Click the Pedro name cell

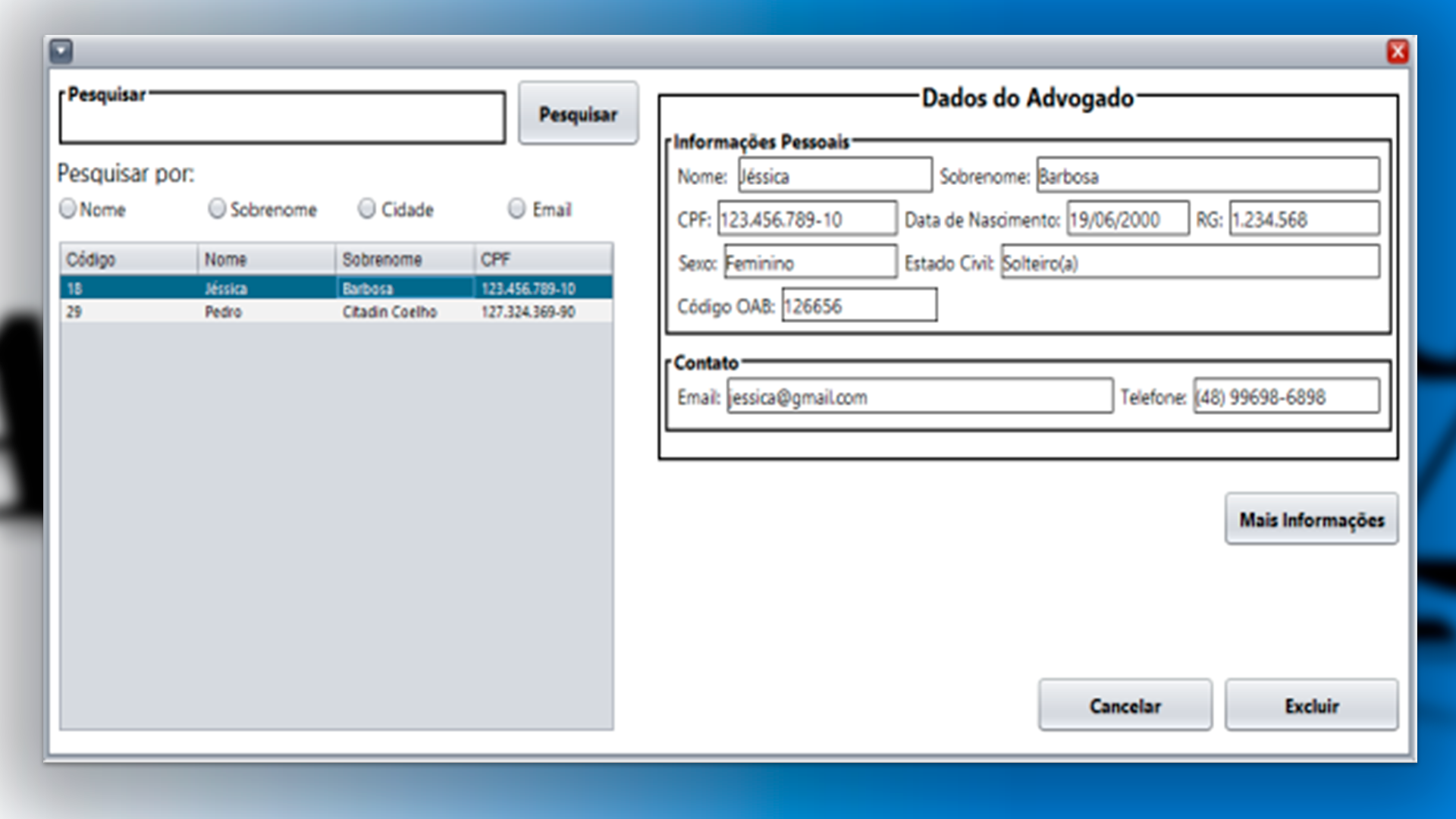click(267, 312)
